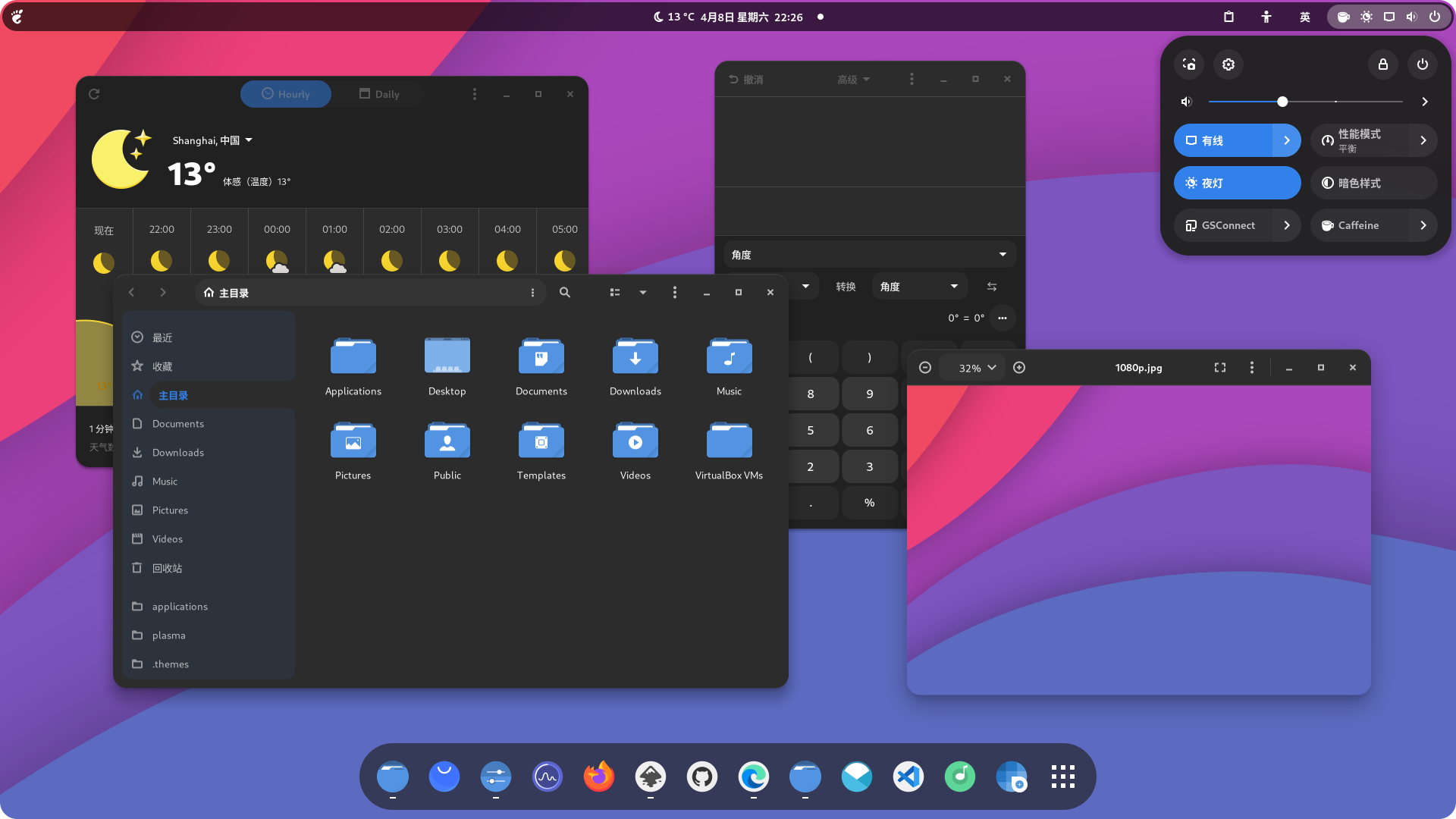This screenshot has width=1456, height=819.
Task: Open the image zoom percentage dropdown
Action: 975,367
